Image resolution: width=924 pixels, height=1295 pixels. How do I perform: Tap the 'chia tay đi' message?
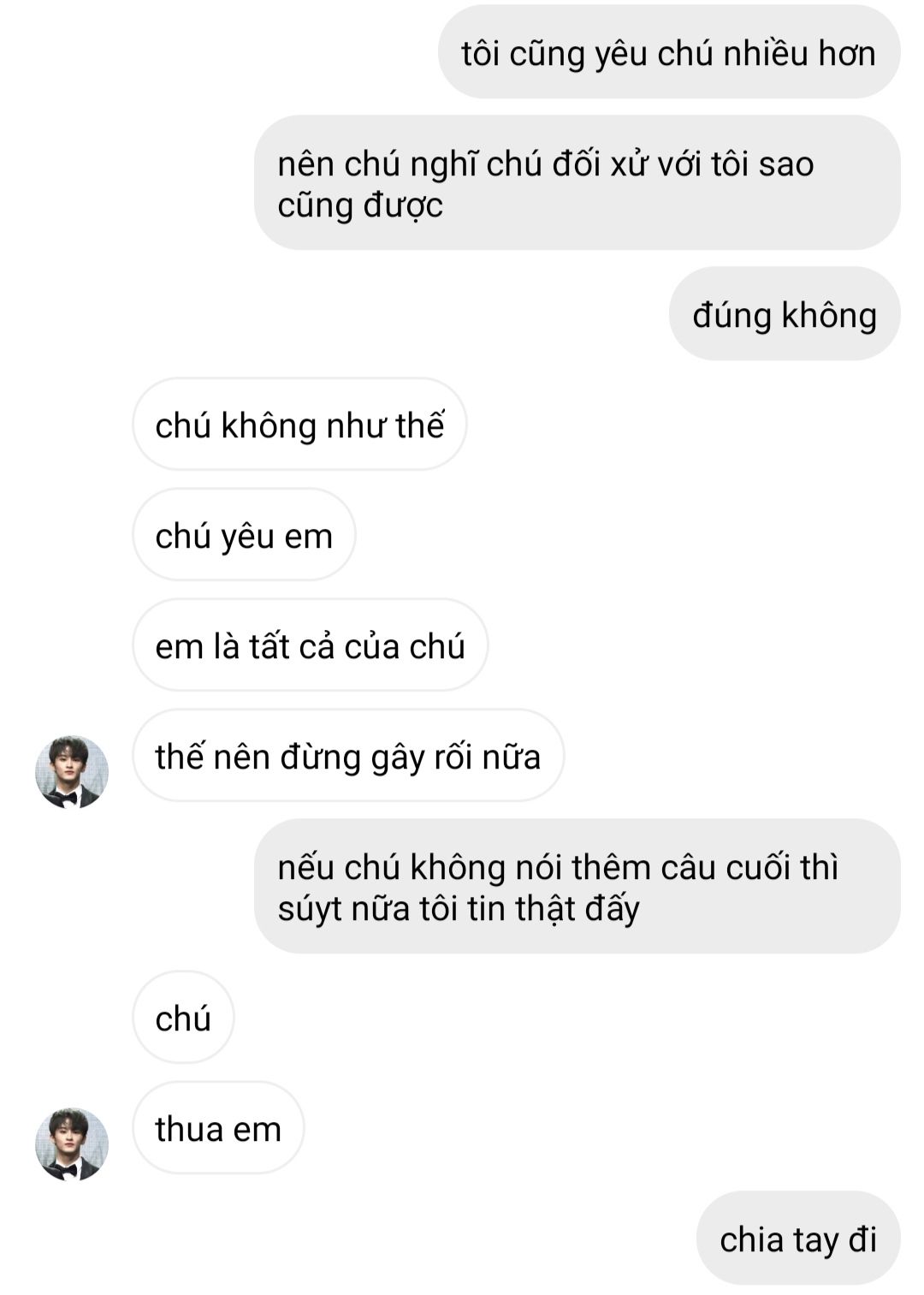coord(798,1239)
